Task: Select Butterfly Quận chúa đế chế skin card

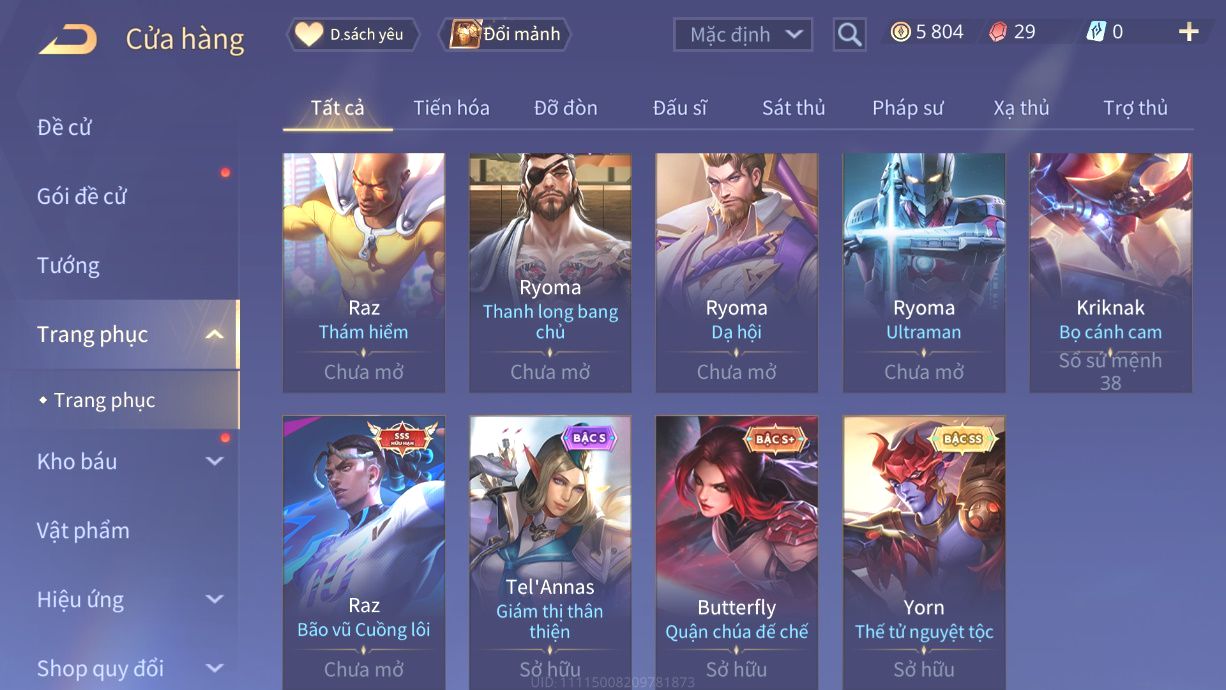Action: click(737, 553)
